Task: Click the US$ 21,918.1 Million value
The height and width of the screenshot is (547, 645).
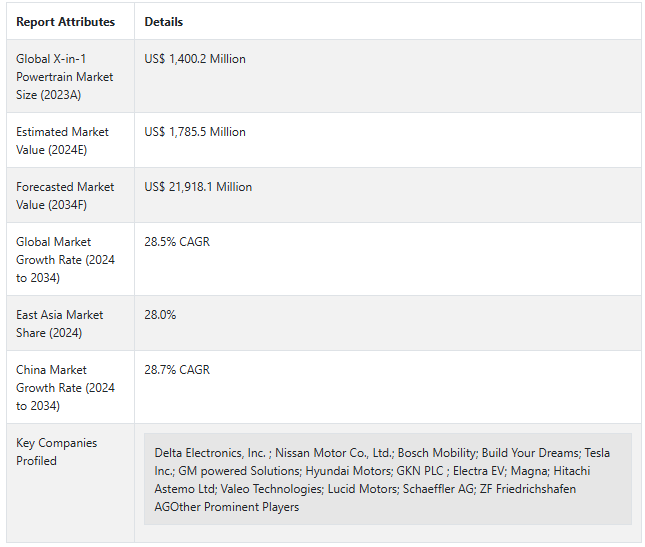Action: [198, 187]
